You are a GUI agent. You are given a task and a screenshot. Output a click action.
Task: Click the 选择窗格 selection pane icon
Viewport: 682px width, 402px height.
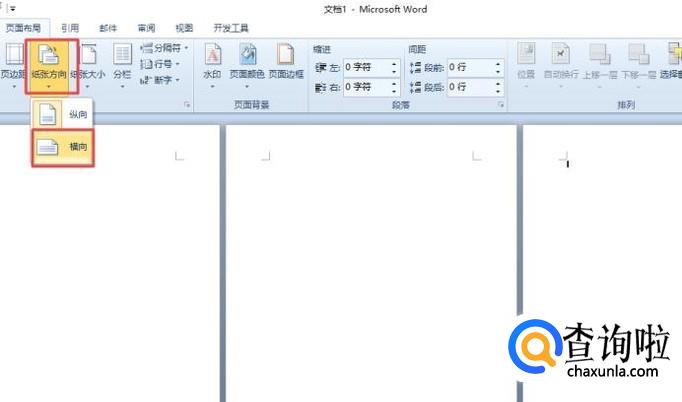[x=675, y=54]
